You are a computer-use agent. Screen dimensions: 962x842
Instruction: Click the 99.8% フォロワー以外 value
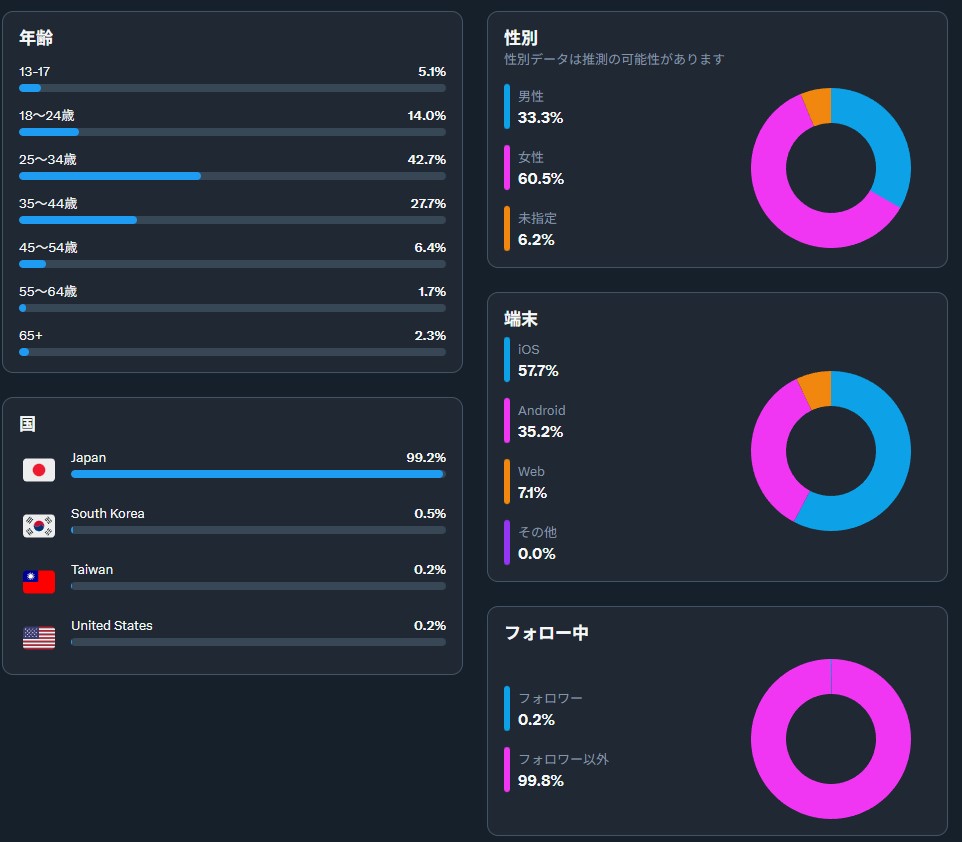coord(540,780)
